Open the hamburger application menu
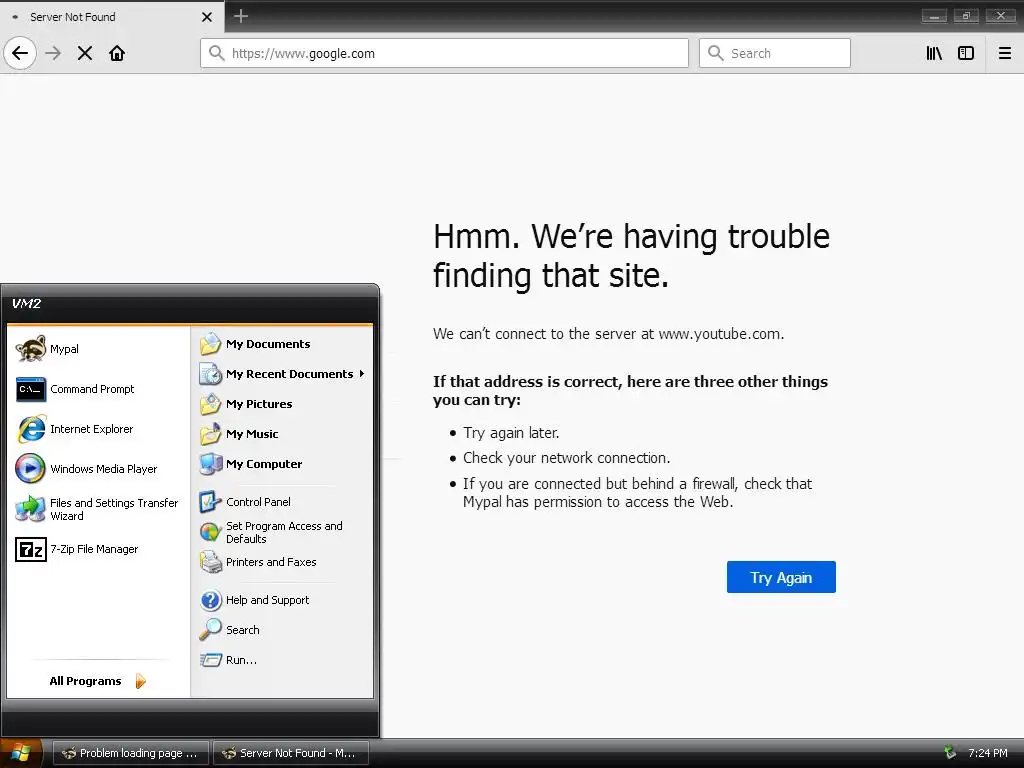This screenshot has width=1024, height=768. tap(1005, 53)
